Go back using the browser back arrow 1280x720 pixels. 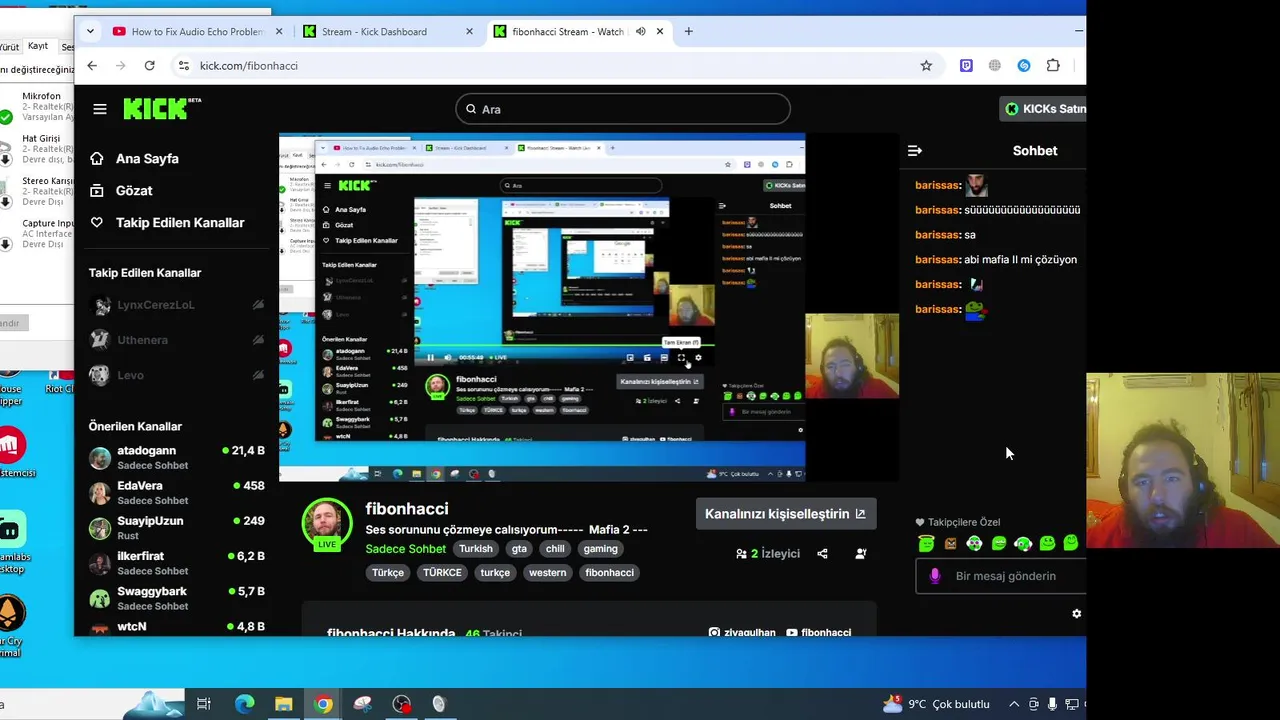tap(92, 65)
